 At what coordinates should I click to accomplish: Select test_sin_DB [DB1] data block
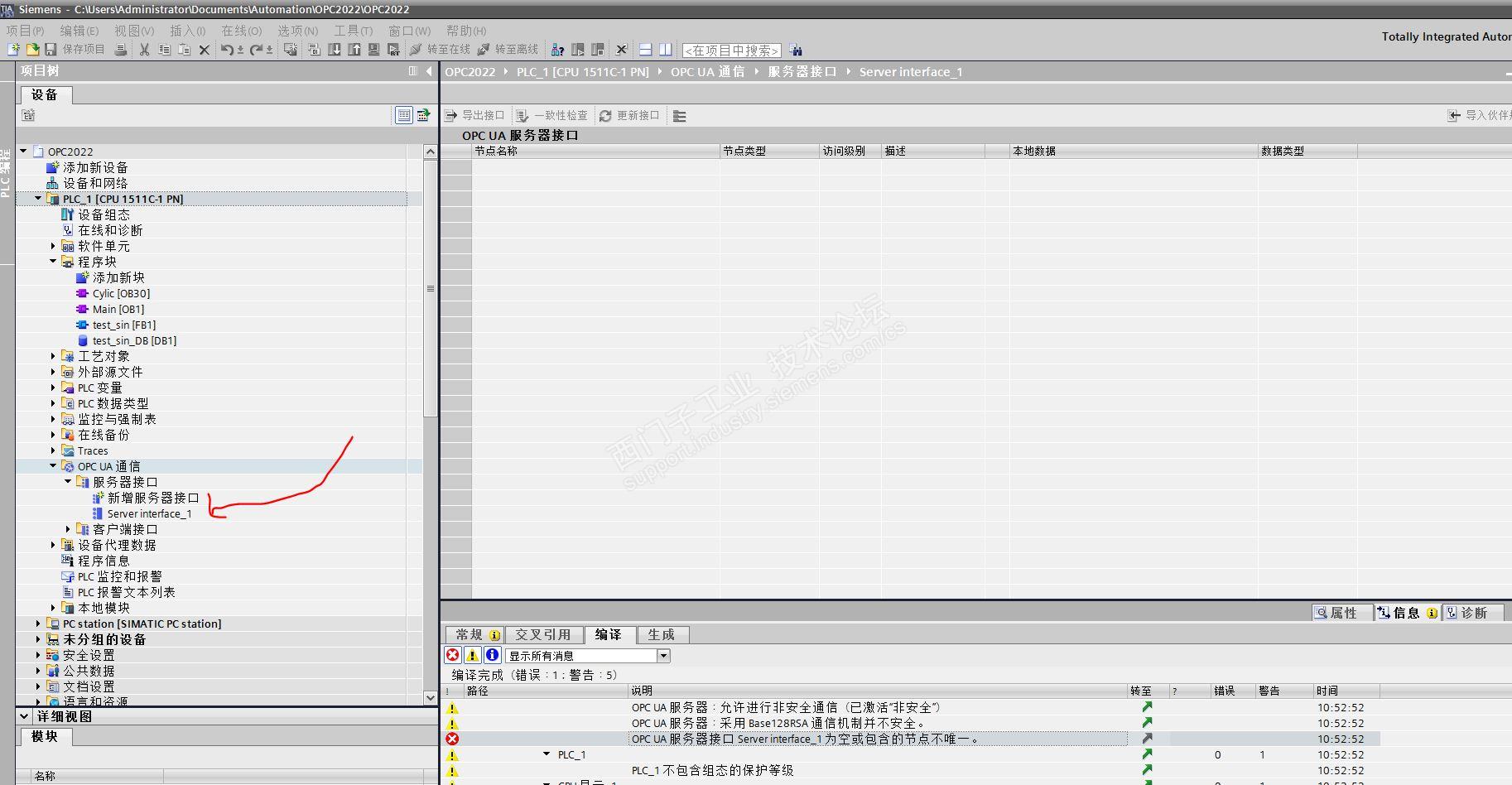coord(134,340)
